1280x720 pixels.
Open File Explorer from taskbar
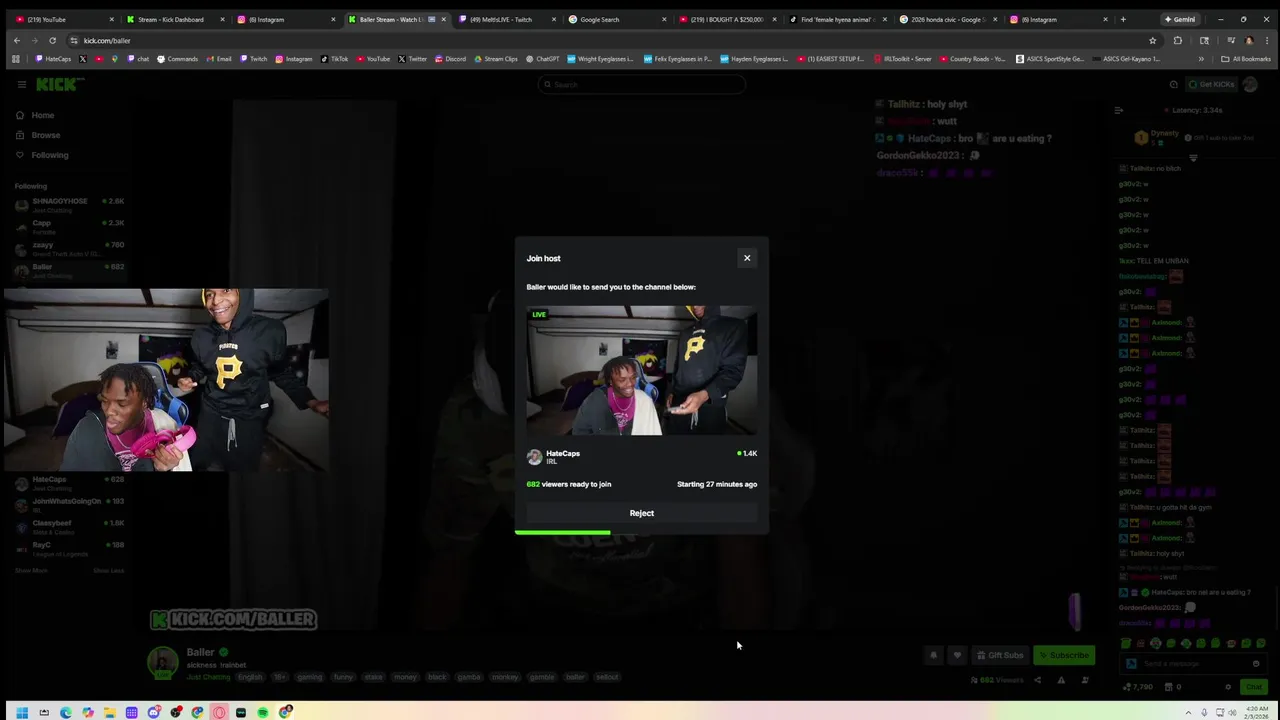point(110,712)
